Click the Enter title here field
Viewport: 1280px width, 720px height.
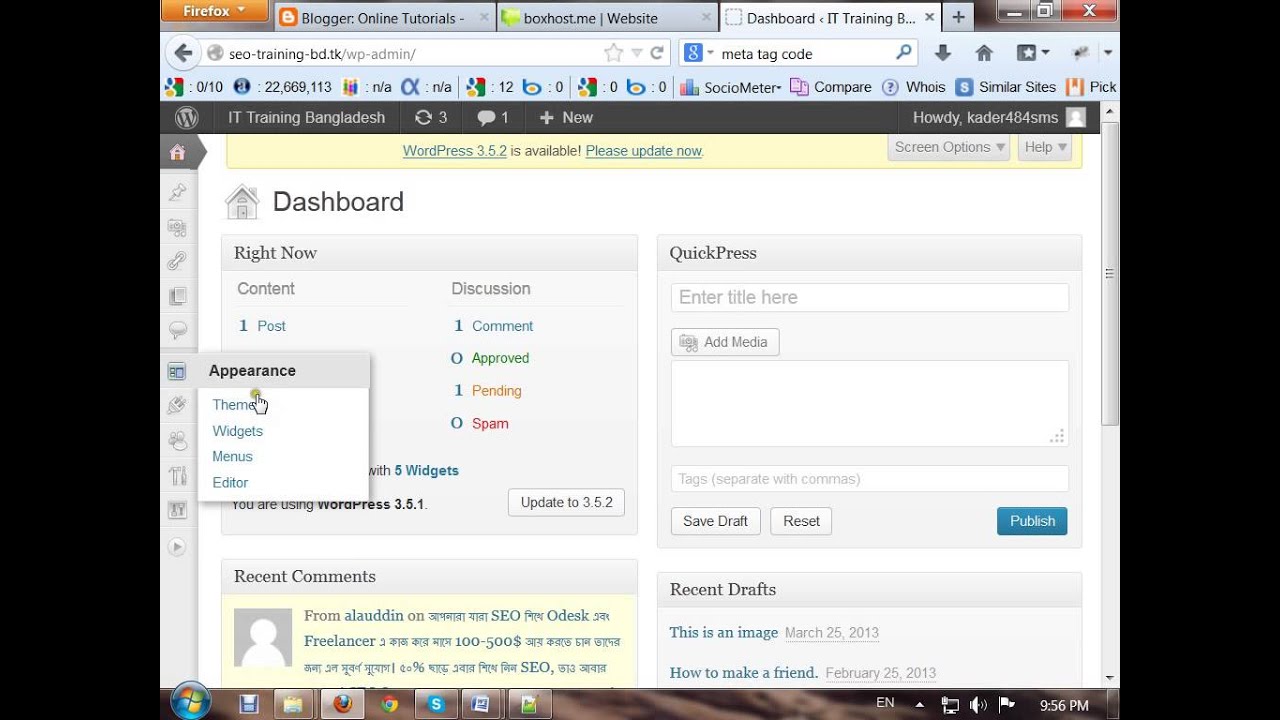point(869,297)
